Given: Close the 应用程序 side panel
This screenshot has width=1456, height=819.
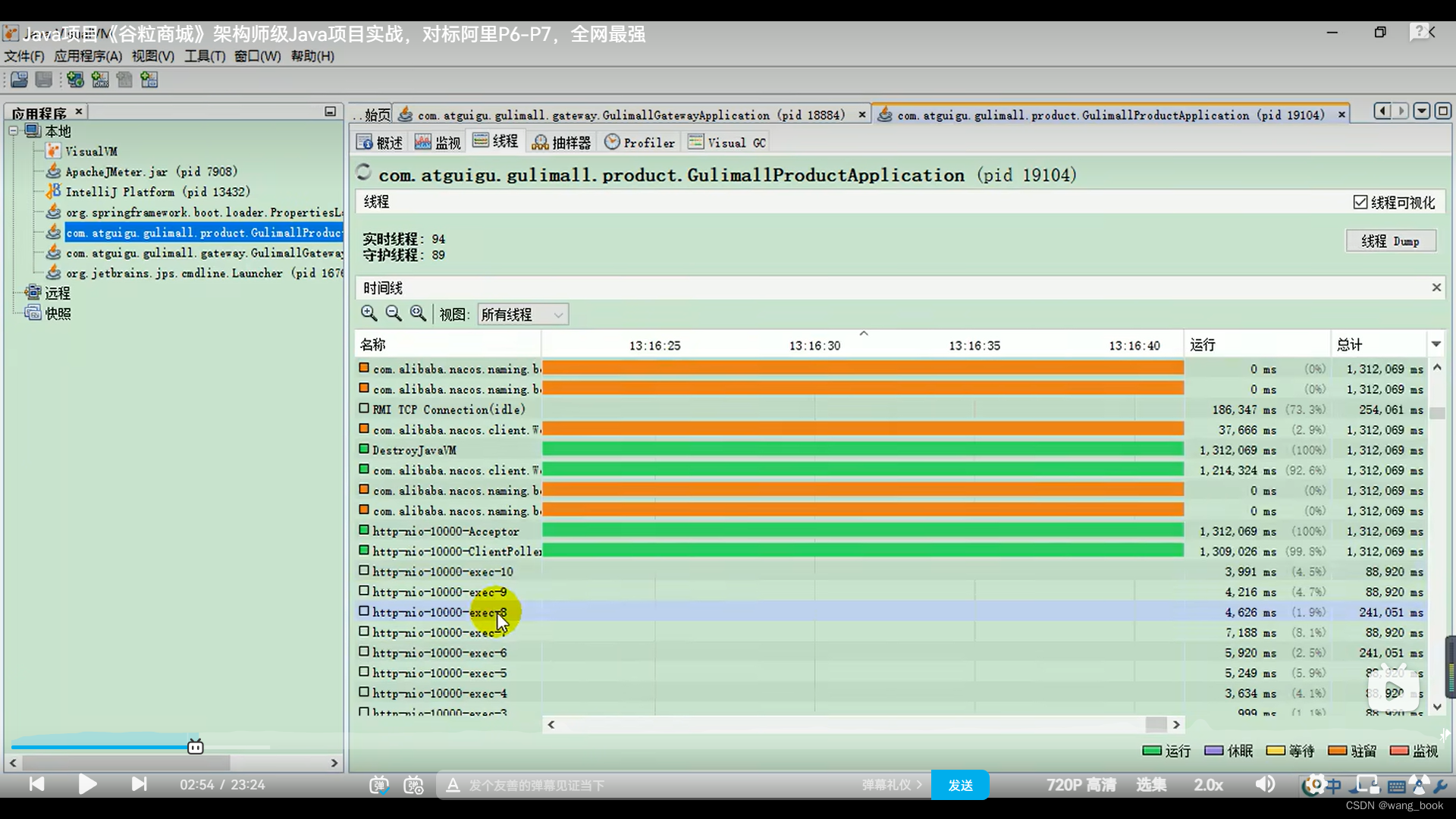Looking at the screenshot, I should coord(79,111).
